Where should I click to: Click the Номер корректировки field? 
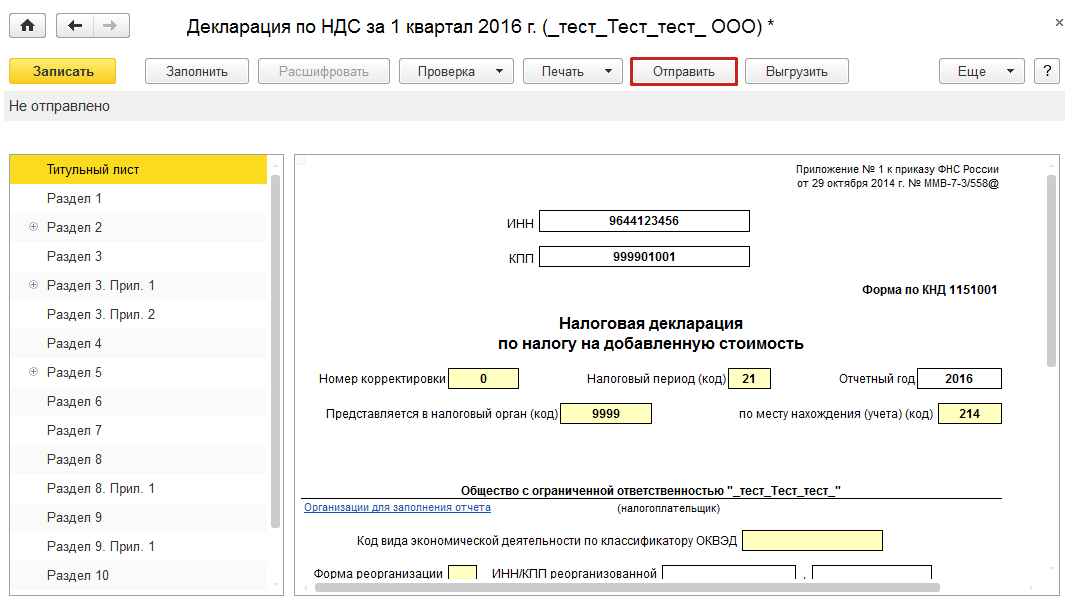click(x=483, y=379)
